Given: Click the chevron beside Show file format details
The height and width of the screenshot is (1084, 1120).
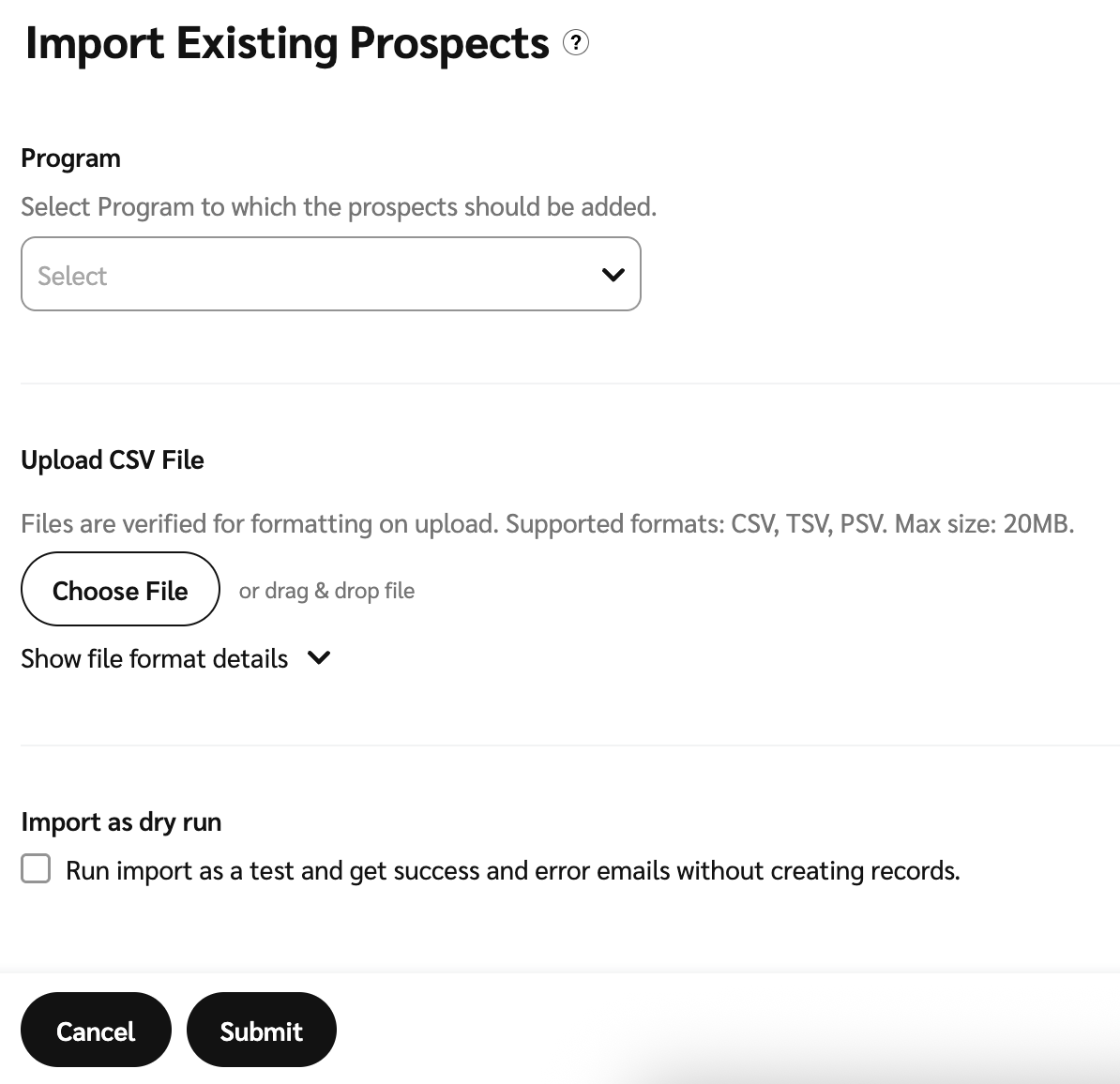Looking at the screenshot, I should (x=319, y=658).
